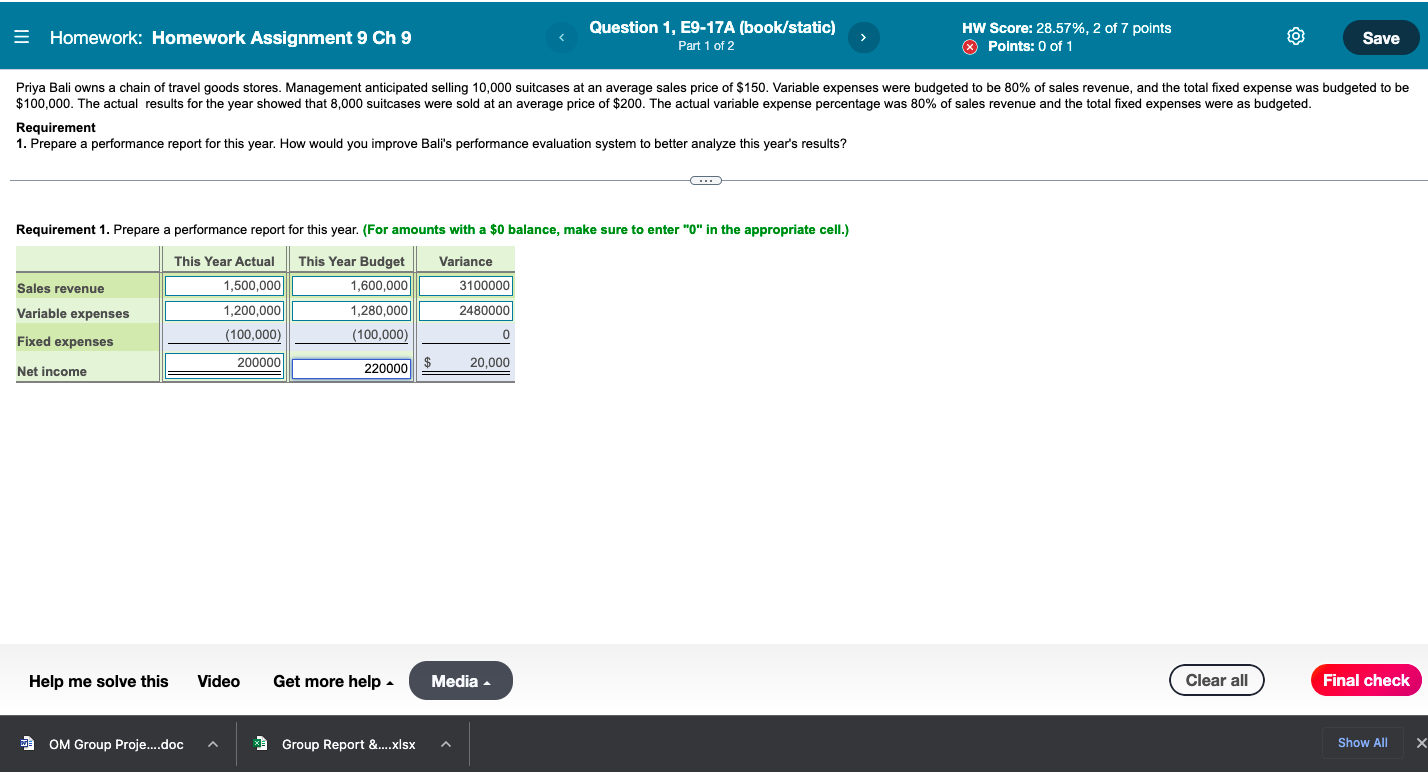Click the settings gear icon
1428x772 pixels.
coord(1295,35)
